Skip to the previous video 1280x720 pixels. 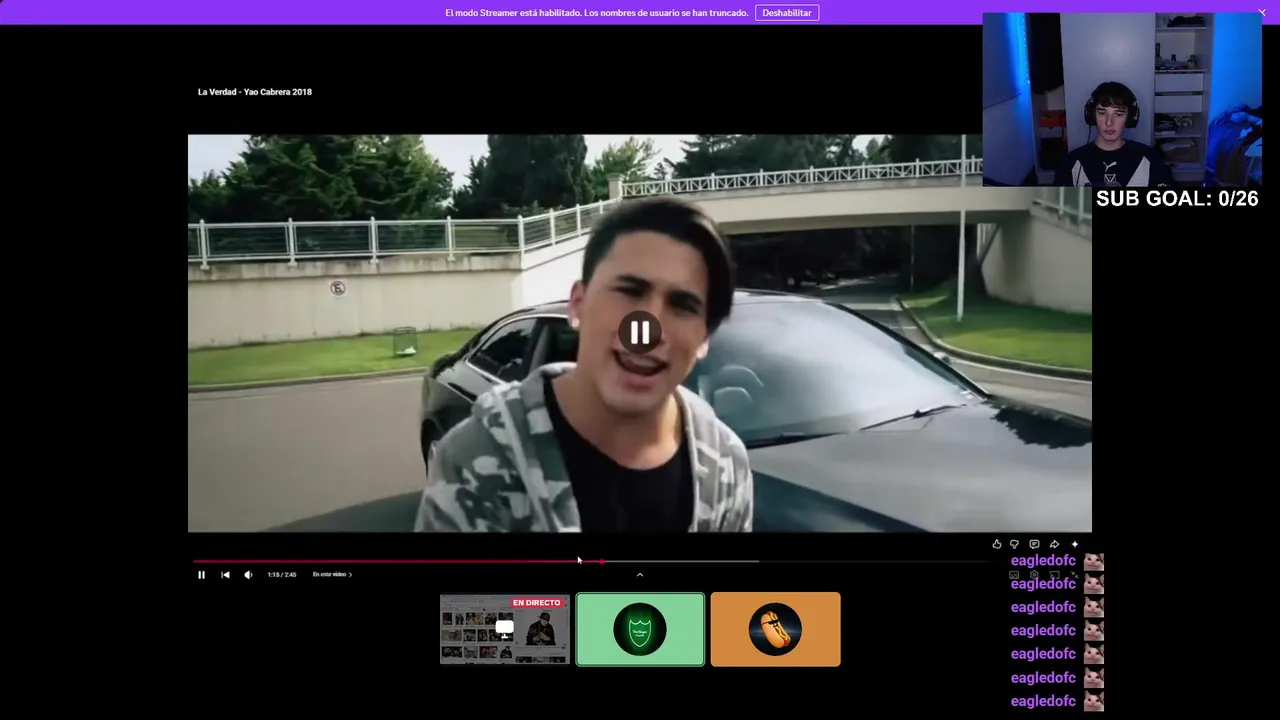click(x=225, y=575)
